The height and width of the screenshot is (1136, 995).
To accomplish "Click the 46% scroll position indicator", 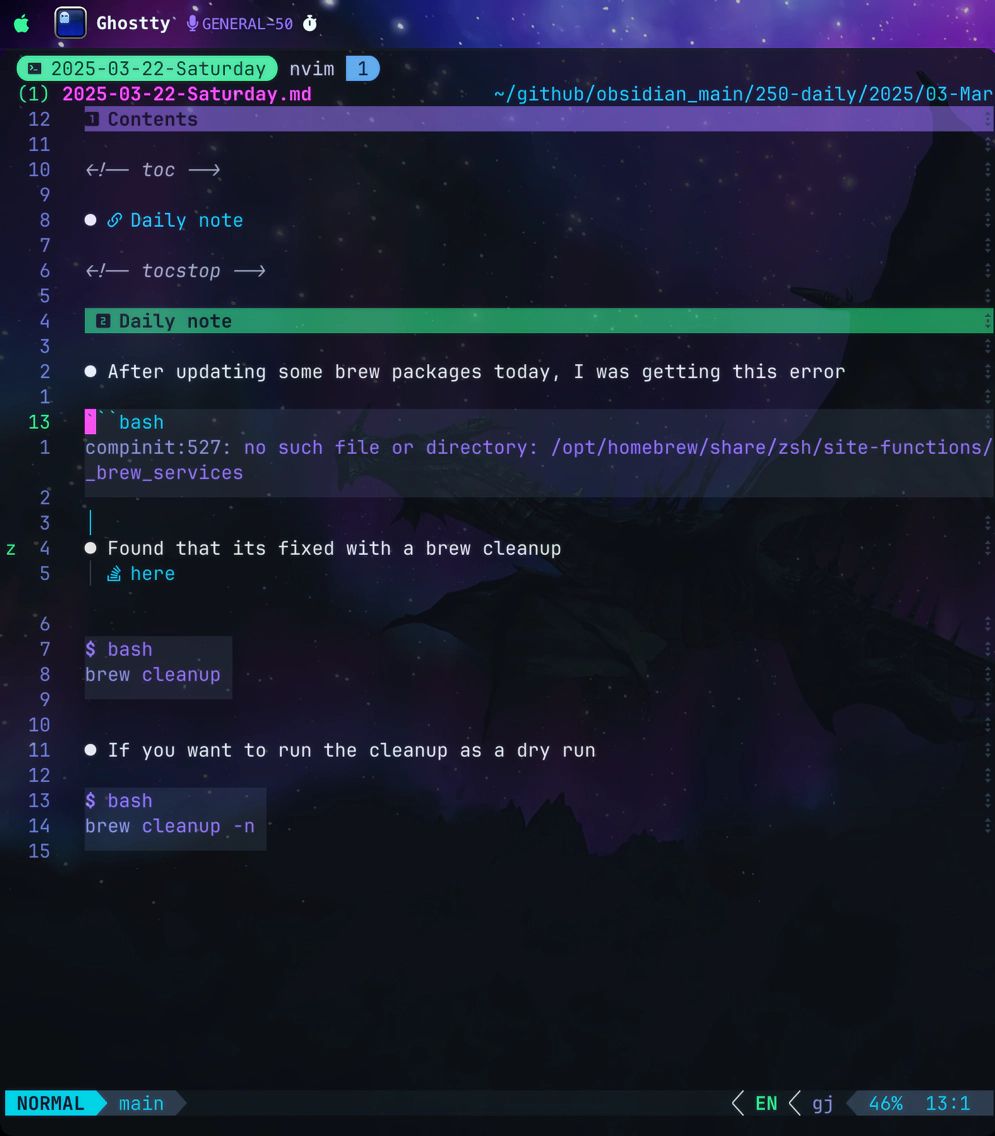I will 885,1103.
